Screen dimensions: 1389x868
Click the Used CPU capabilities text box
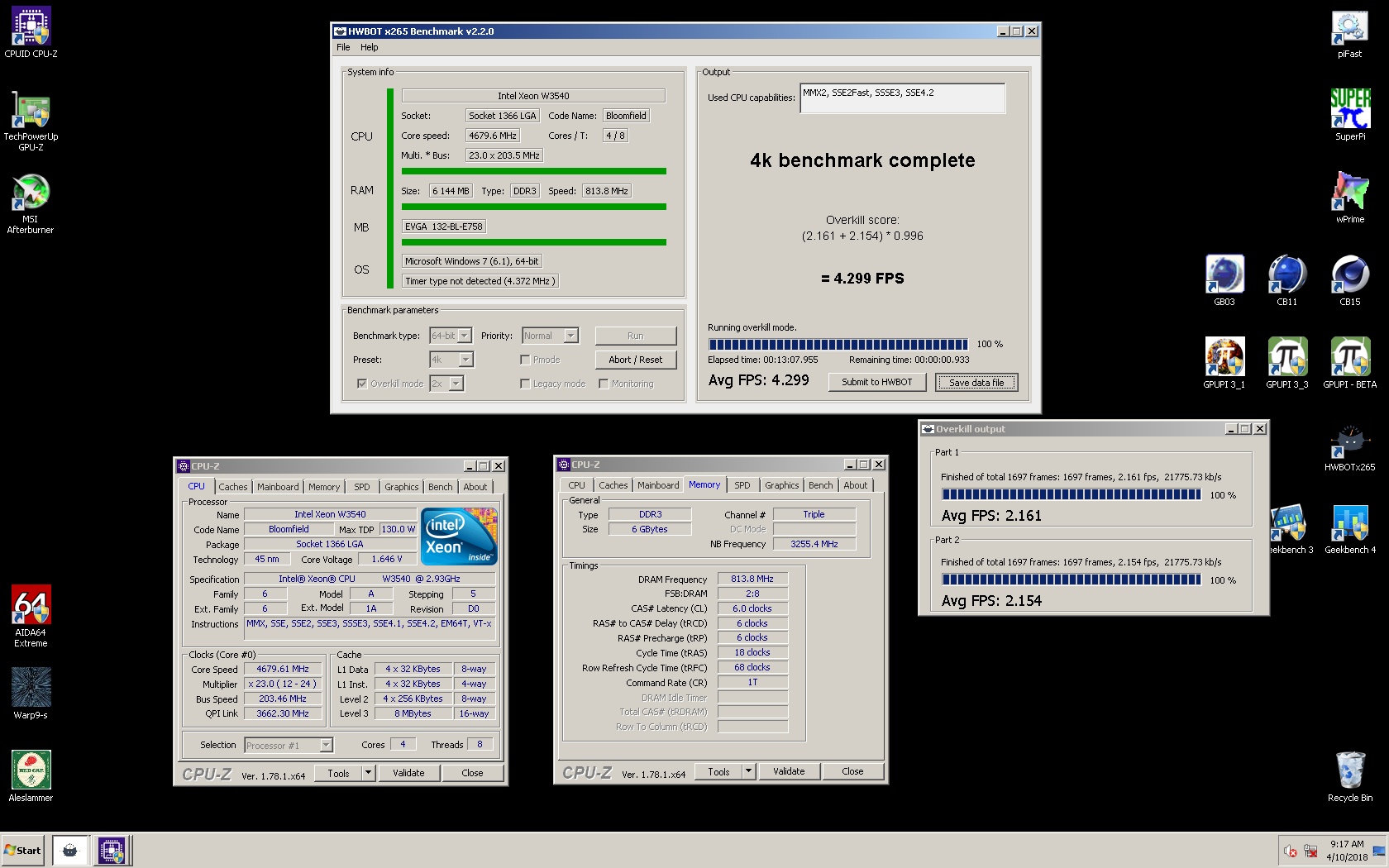[x=903, y=98]
